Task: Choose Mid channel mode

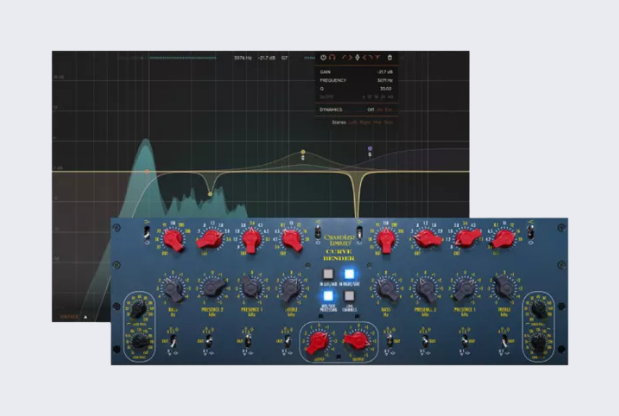Action: click(x=377, y=122)
